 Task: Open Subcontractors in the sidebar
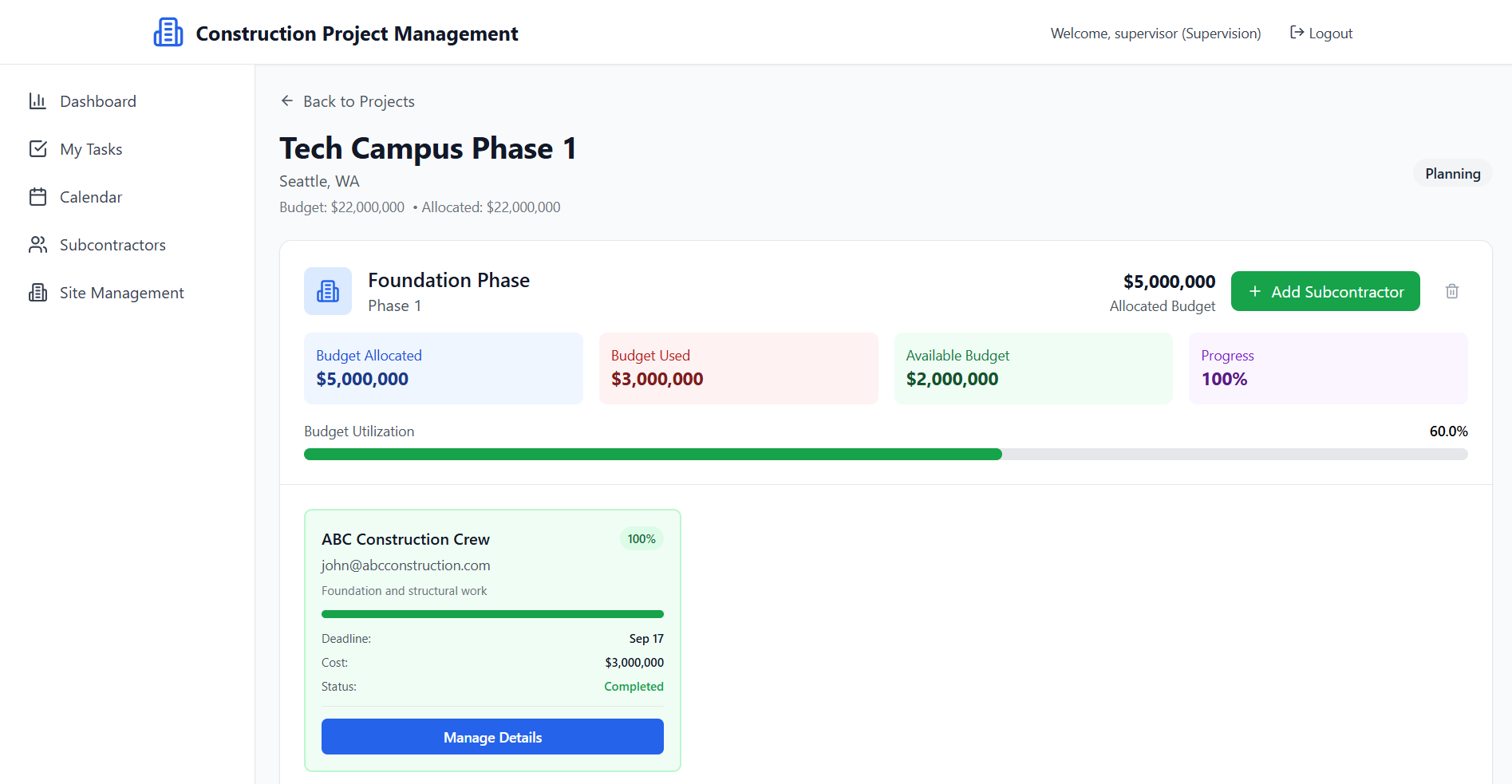[x=113, y=245]
